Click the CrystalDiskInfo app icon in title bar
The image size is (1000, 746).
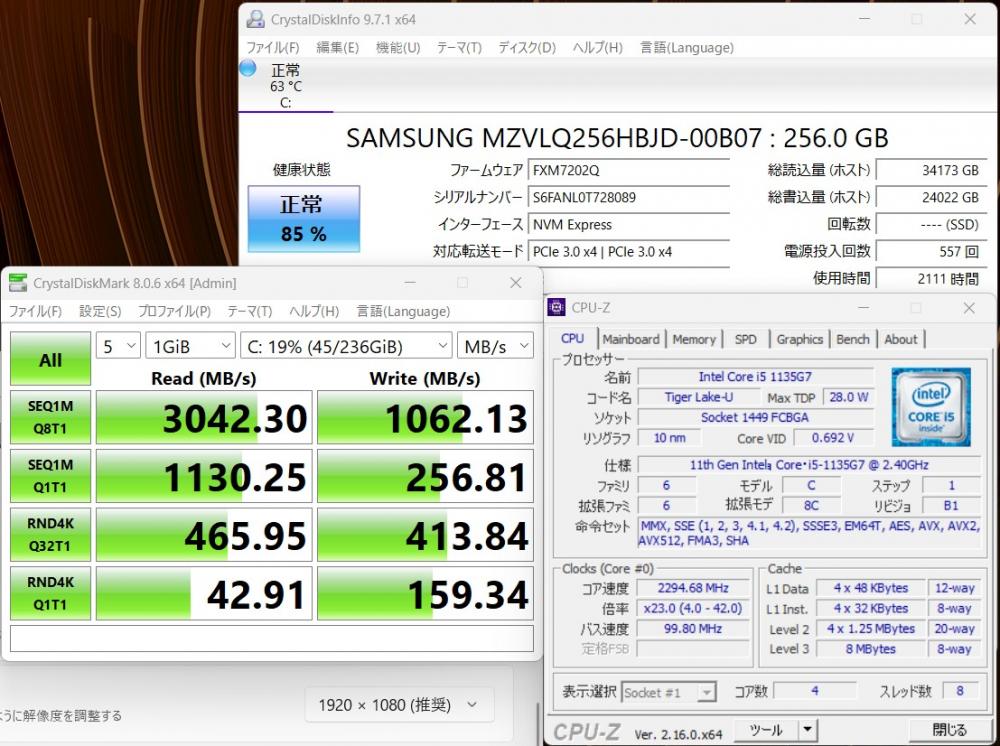256,19
